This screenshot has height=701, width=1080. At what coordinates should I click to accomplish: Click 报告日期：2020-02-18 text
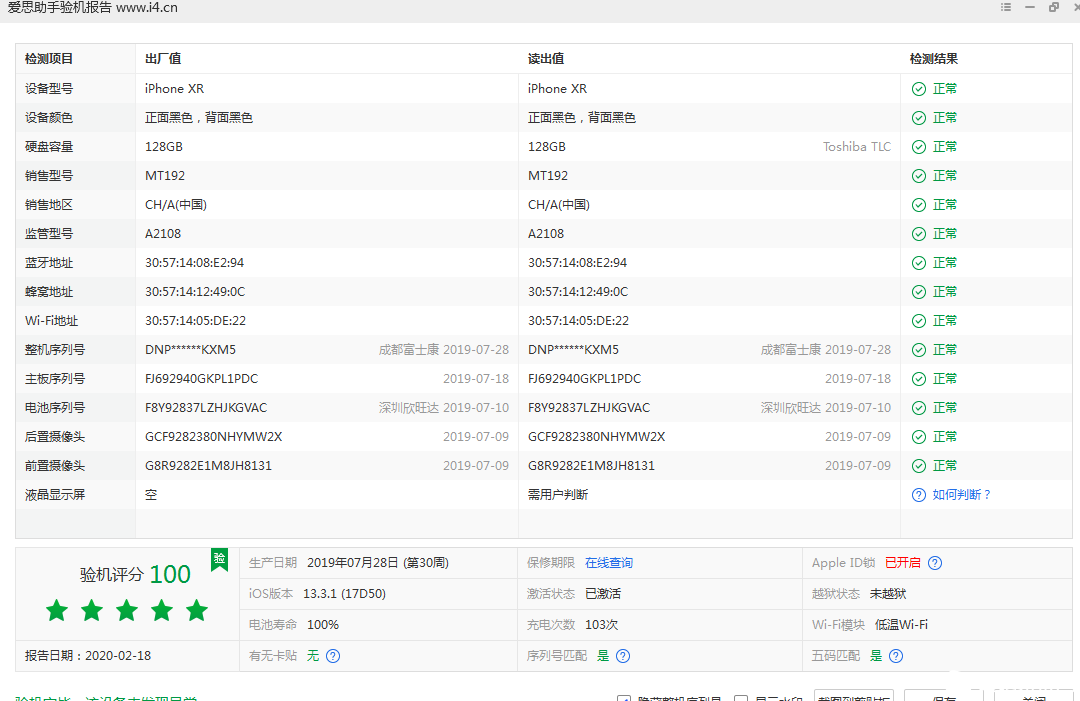coord(88,656)
